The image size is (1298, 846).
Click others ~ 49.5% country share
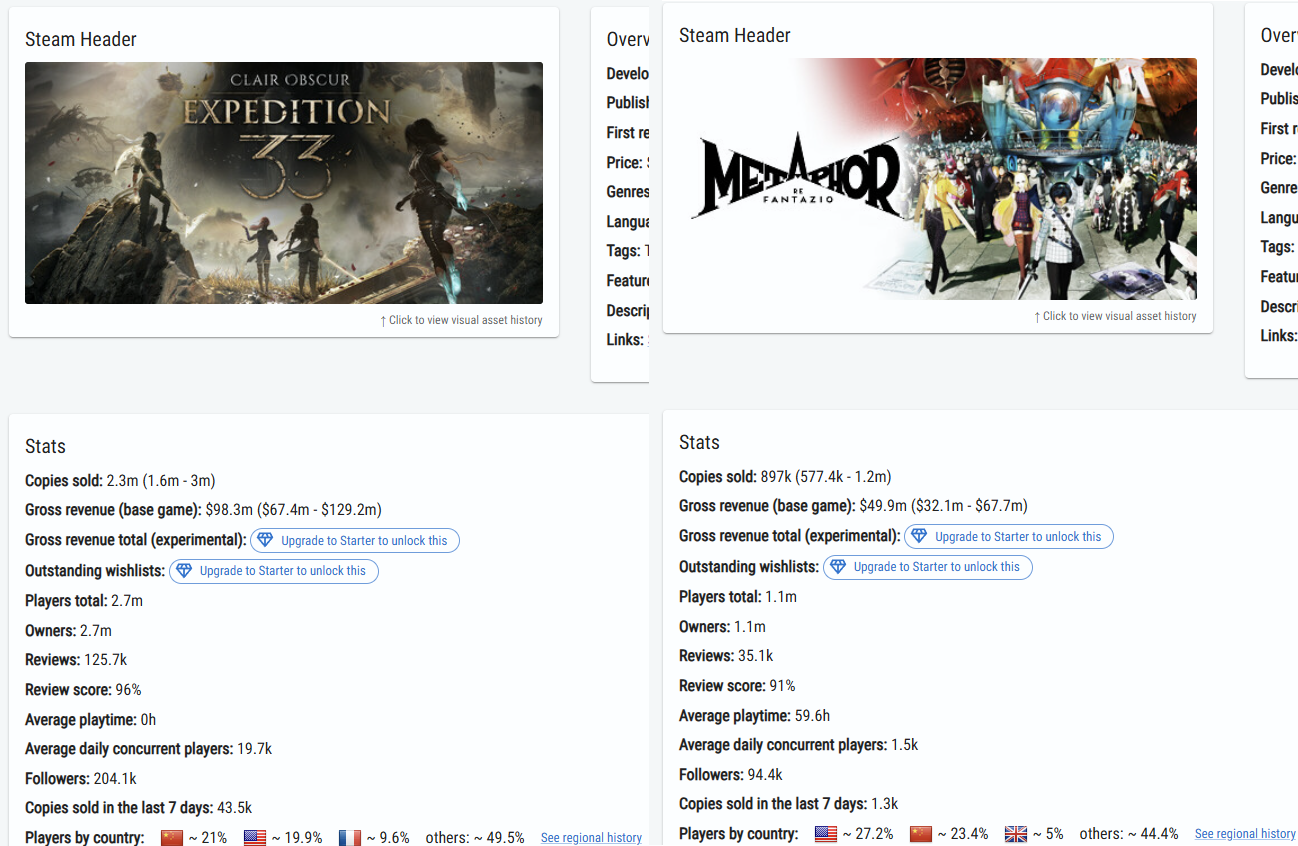pos(475,838)
